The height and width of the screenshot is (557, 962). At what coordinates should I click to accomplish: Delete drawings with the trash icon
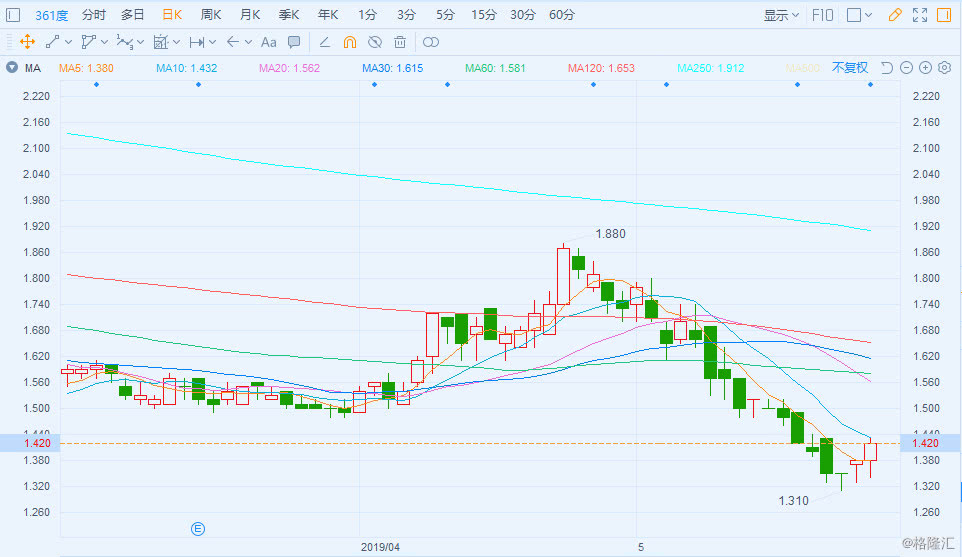pyautogui.click(x=400, y=42)
